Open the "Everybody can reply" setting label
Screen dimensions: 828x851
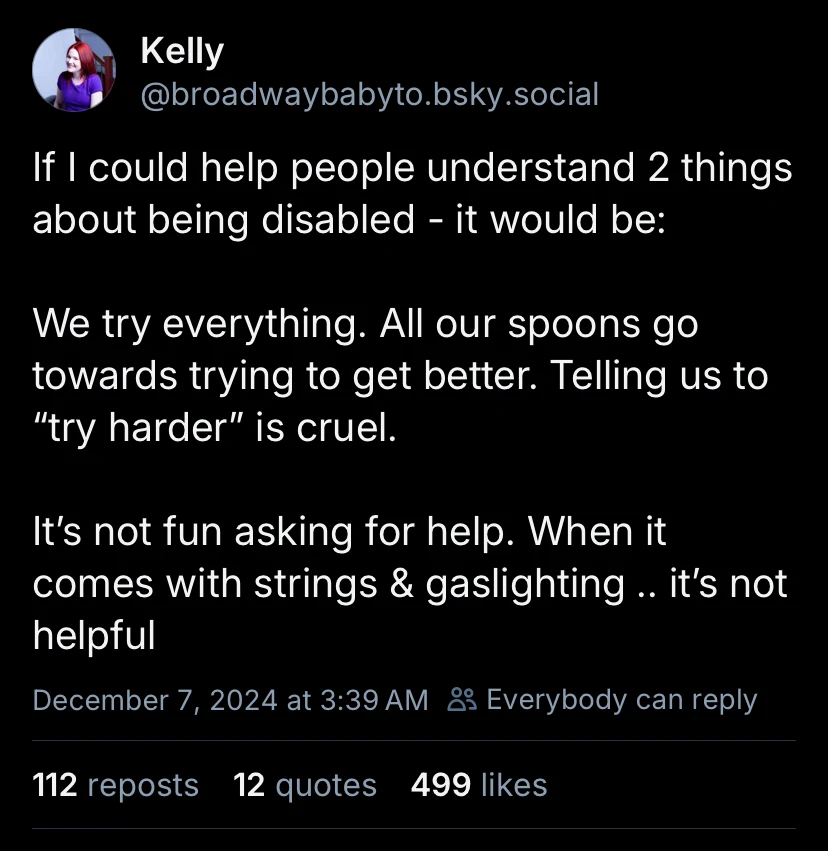621,700
